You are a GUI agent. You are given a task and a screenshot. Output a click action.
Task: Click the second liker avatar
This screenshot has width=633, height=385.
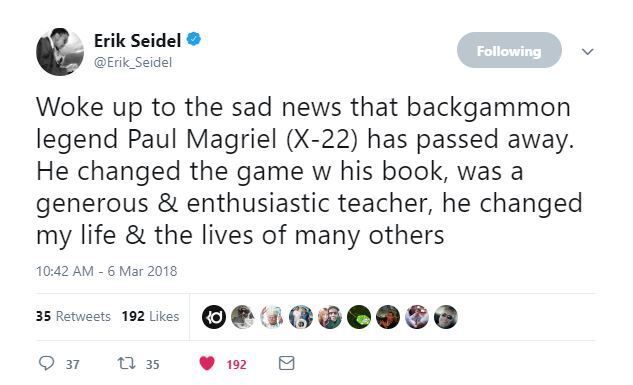[243, 317]
